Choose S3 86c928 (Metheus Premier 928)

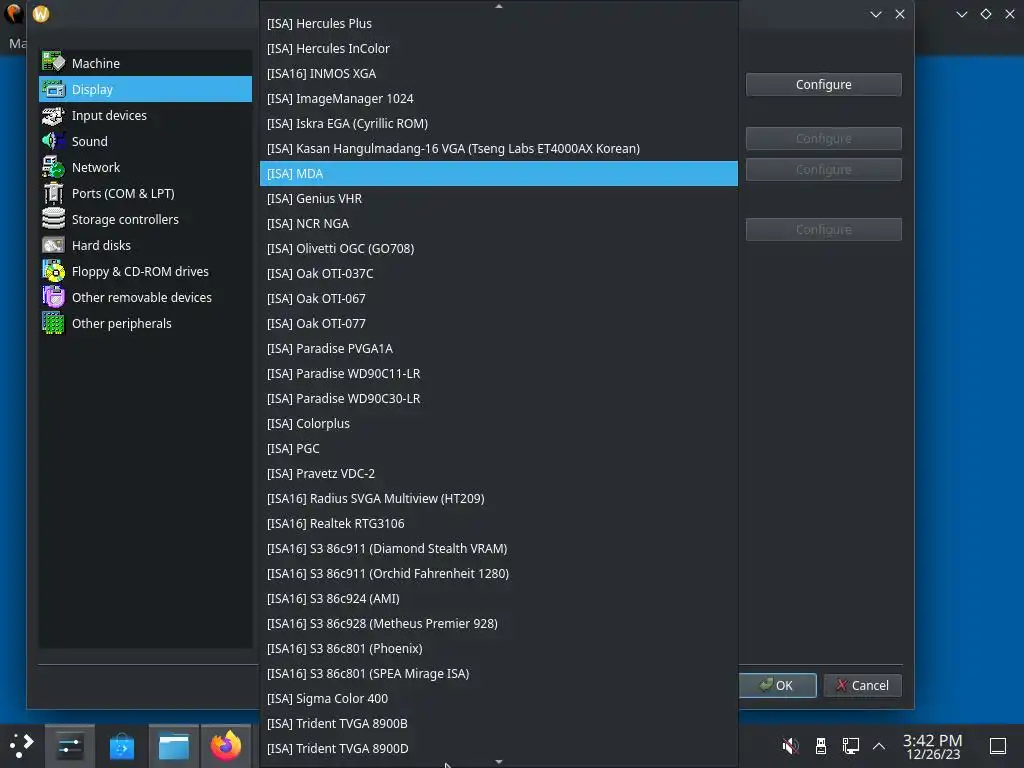coord(499,624)
